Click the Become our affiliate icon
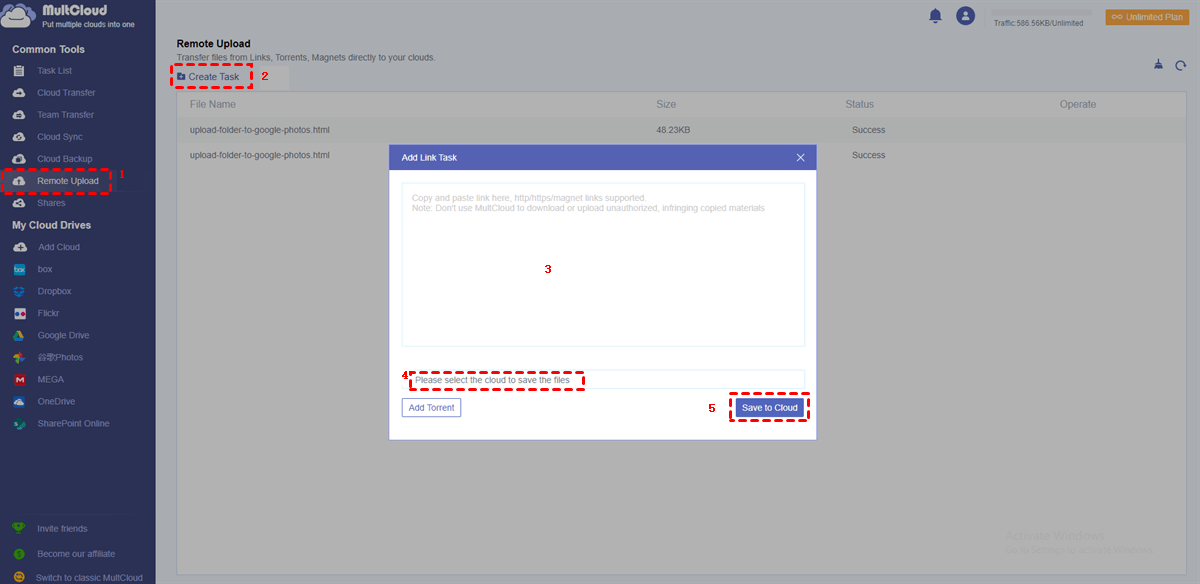 click(19, 553)
